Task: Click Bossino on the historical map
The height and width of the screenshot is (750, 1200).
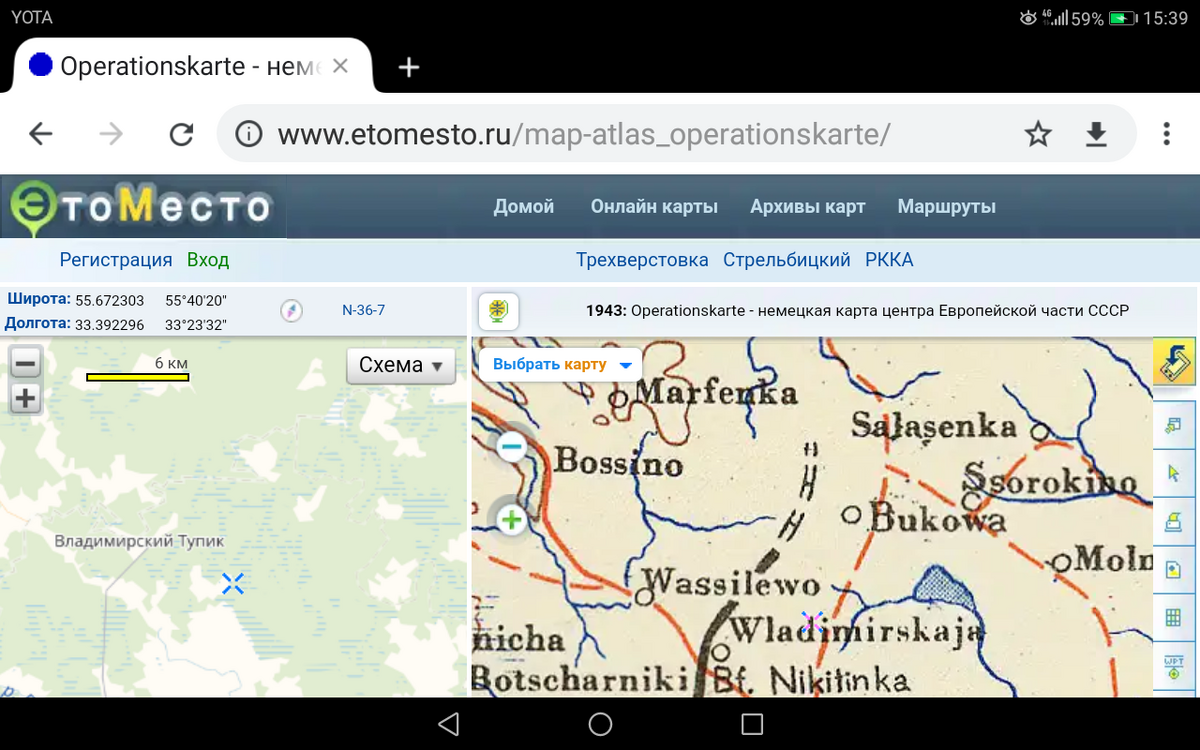Action: [619, 462]
